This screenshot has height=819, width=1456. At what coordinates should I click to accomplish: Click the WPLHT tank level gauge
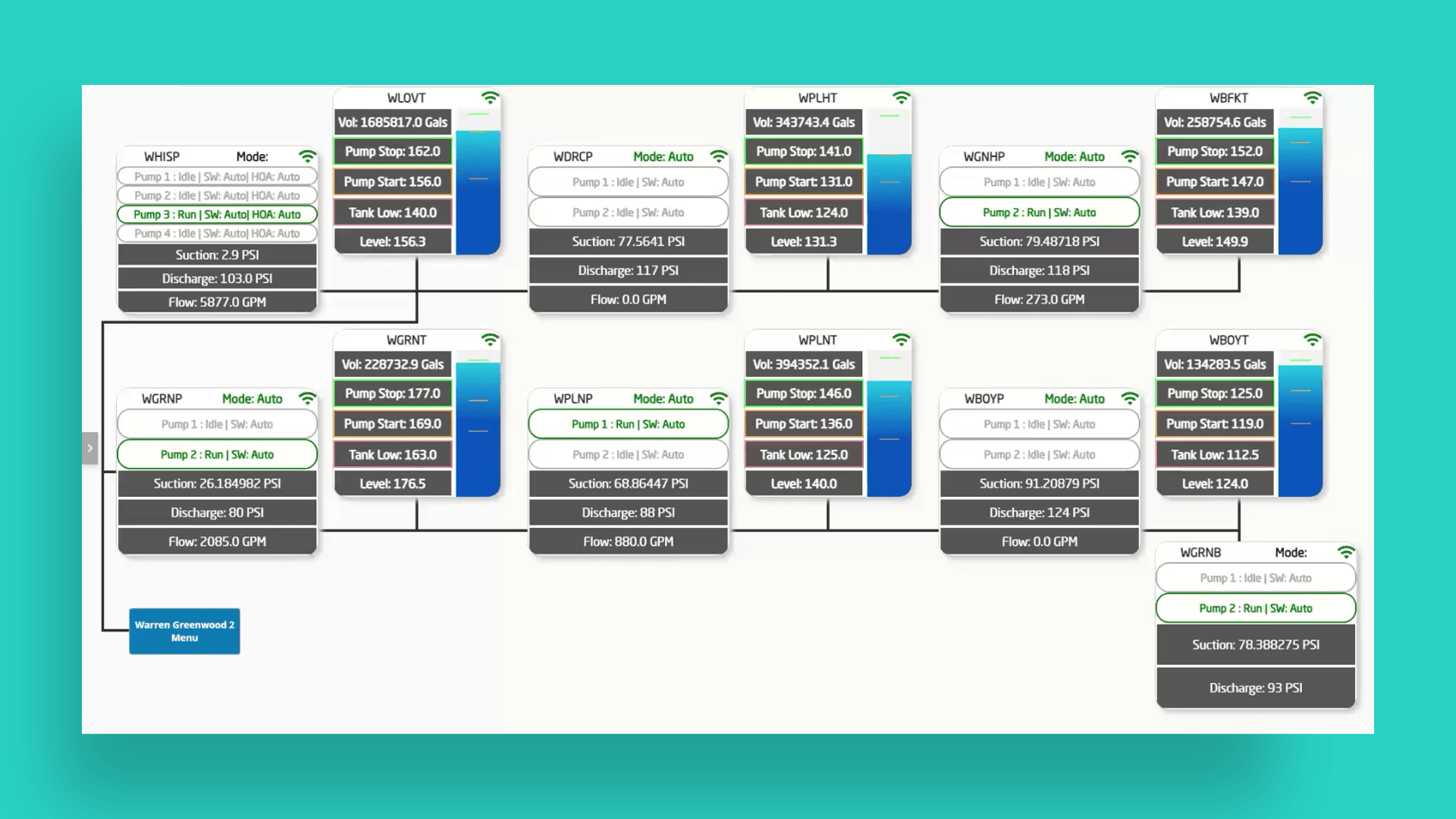pos(889,182)
